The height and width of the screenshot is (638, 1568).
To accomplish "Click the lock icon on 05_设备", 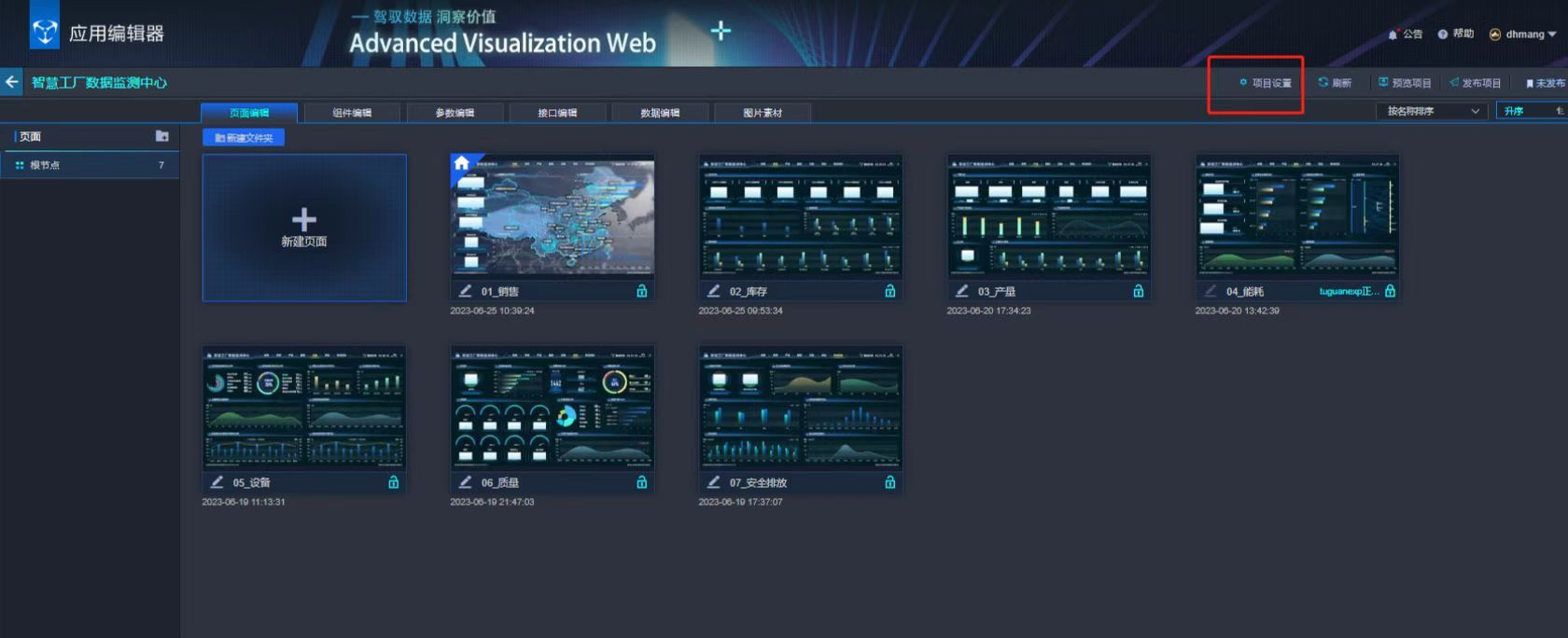I will pos(394,482).
